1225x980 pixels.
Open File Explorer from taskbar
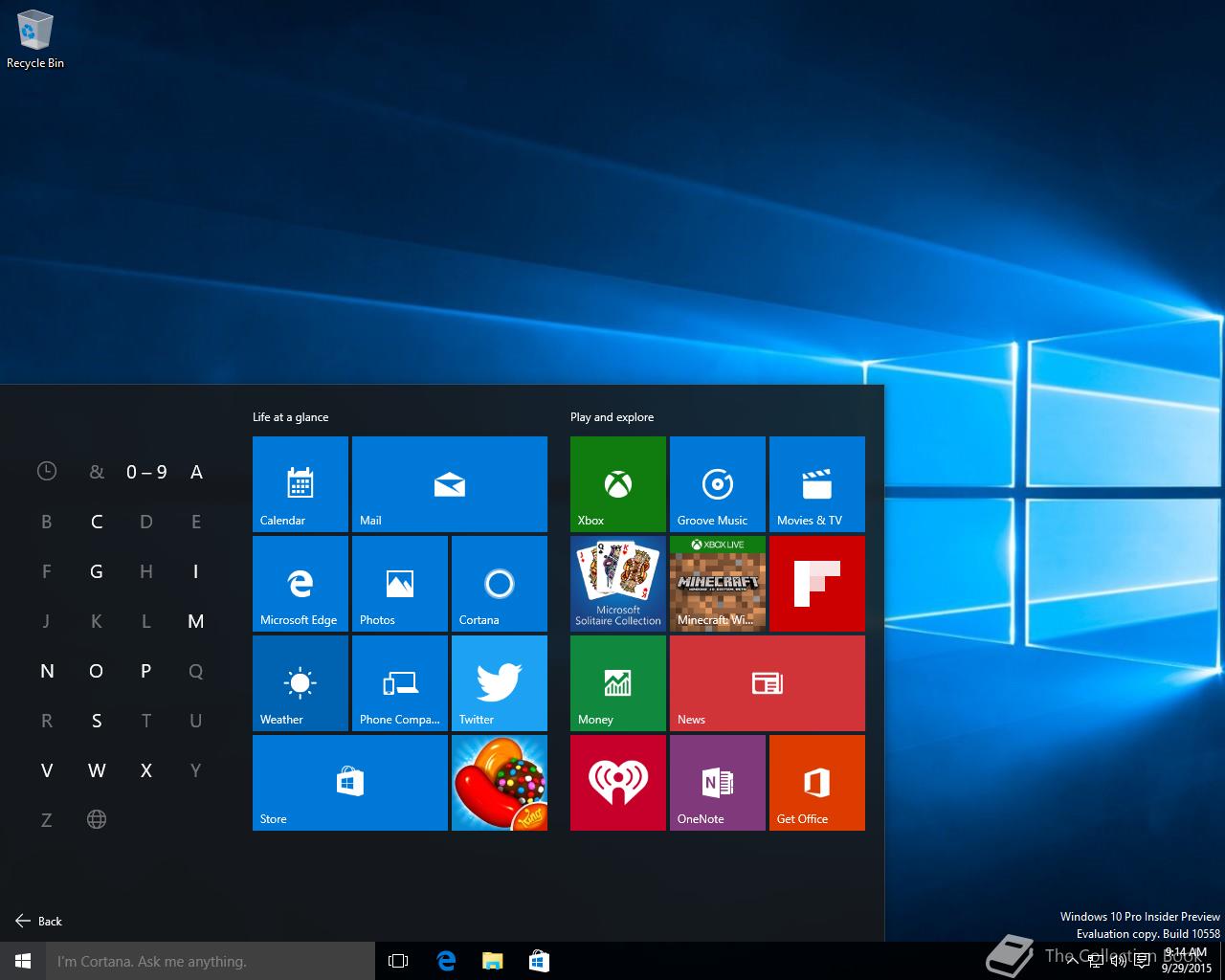(492, 961)
